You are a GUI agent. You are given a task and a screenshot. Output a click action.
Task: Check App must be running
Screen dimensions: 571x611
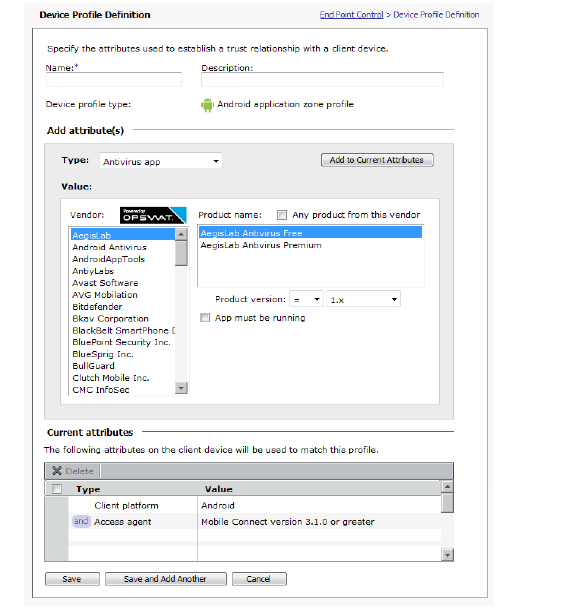tap(205, 318)
